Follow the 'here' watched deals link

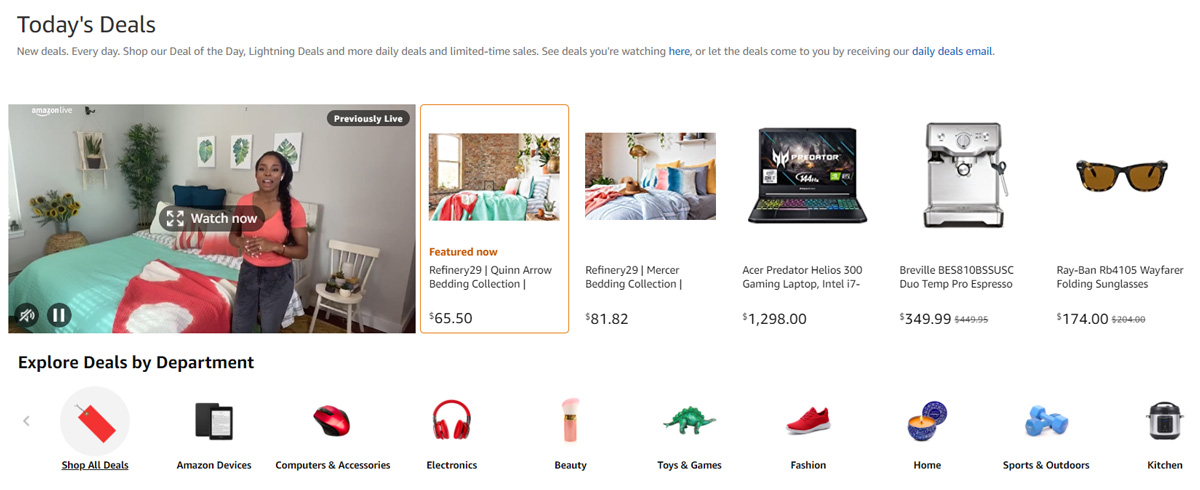pos(679,51)
